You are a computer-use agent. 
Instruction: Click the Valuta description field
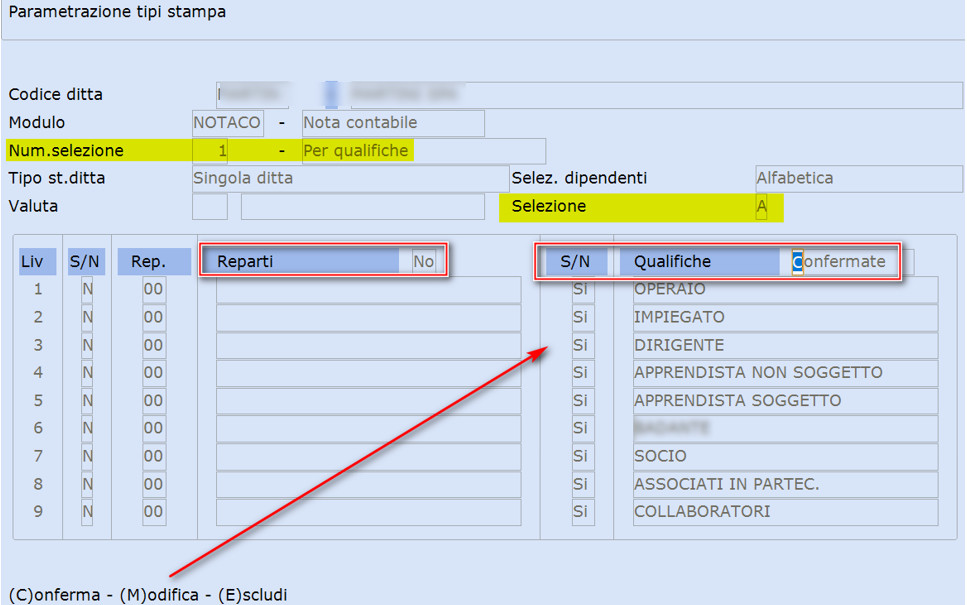point(363,207)
